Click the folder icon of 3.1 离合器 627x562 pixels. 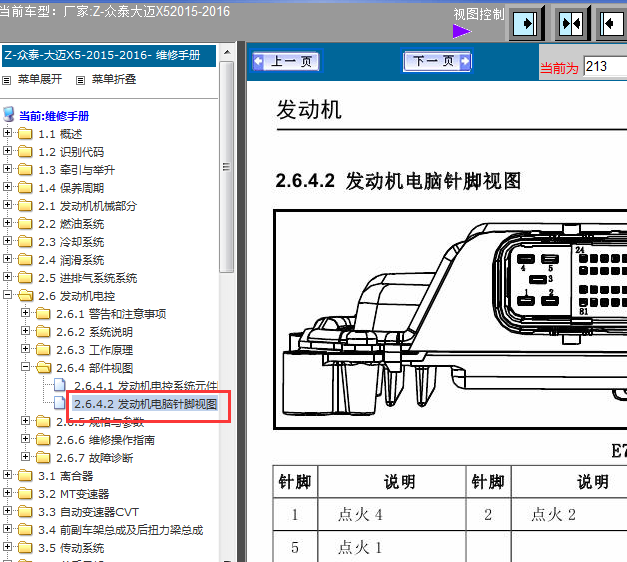[x=25, y=476]
